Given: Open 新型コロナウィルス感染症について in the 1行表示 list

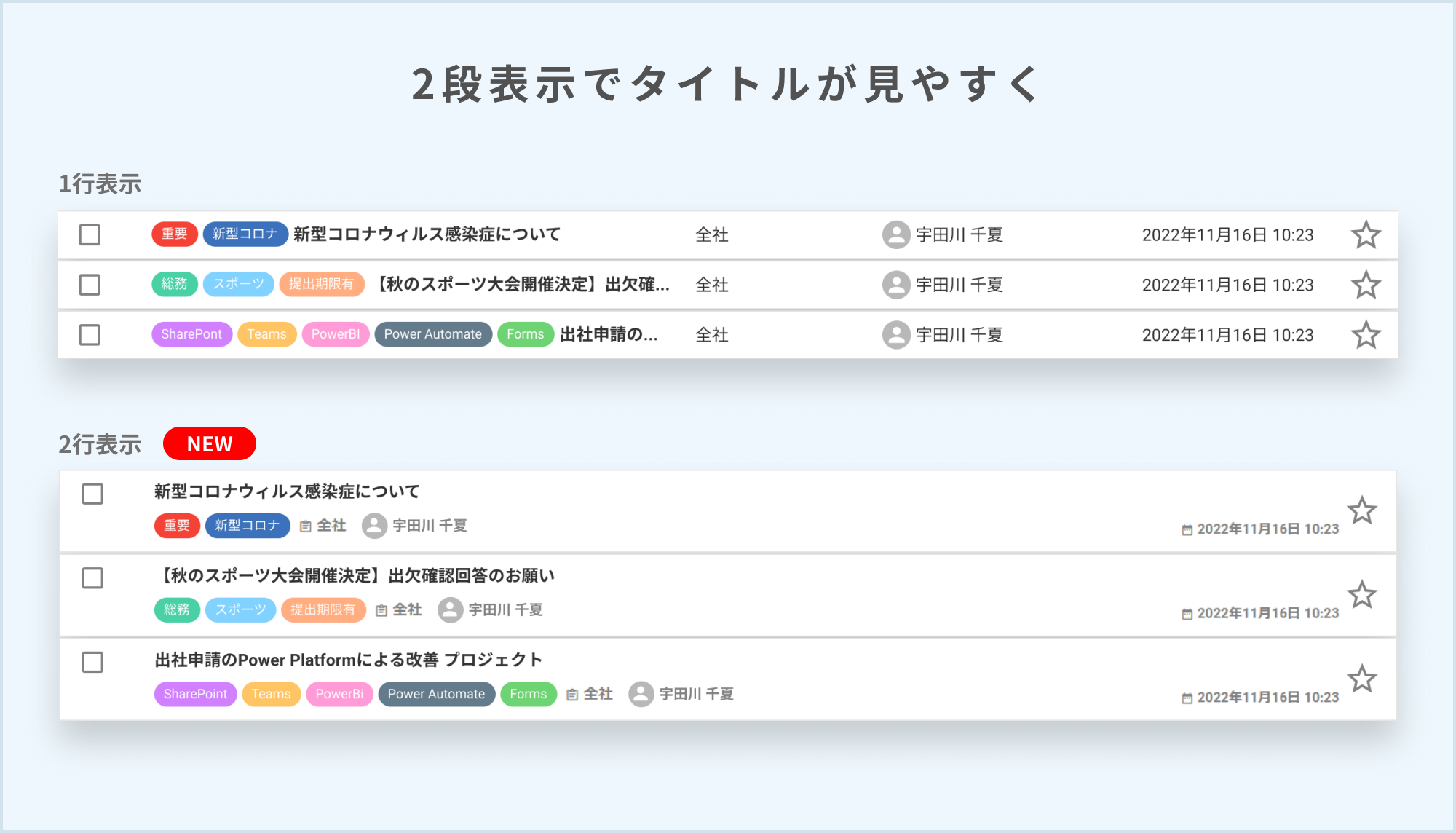Looking at the screenshot, I should [x=427, y=234].
